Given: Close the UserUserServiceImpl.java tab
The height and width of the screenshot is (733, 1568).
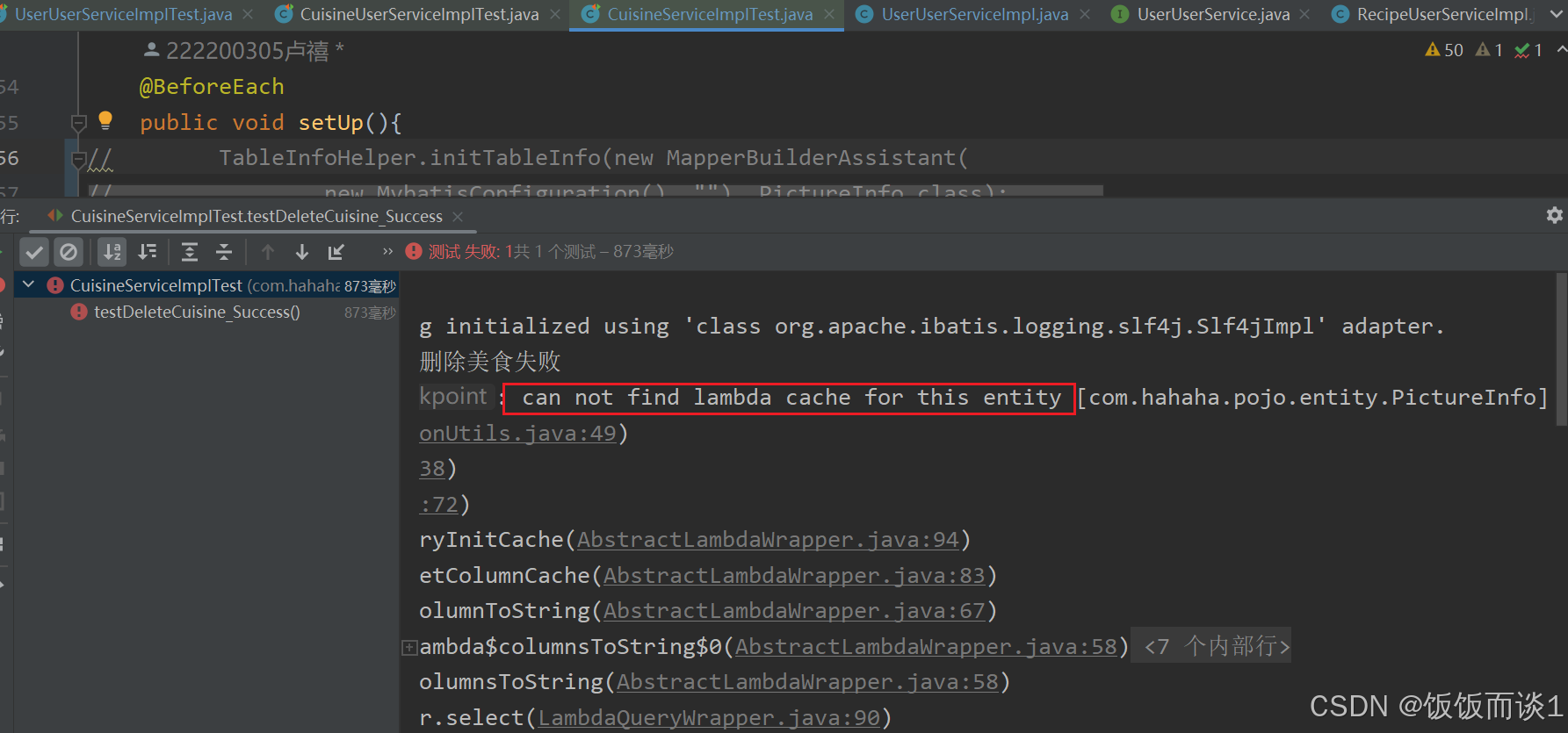Looking at the screenshot, I should (1085, 14).
